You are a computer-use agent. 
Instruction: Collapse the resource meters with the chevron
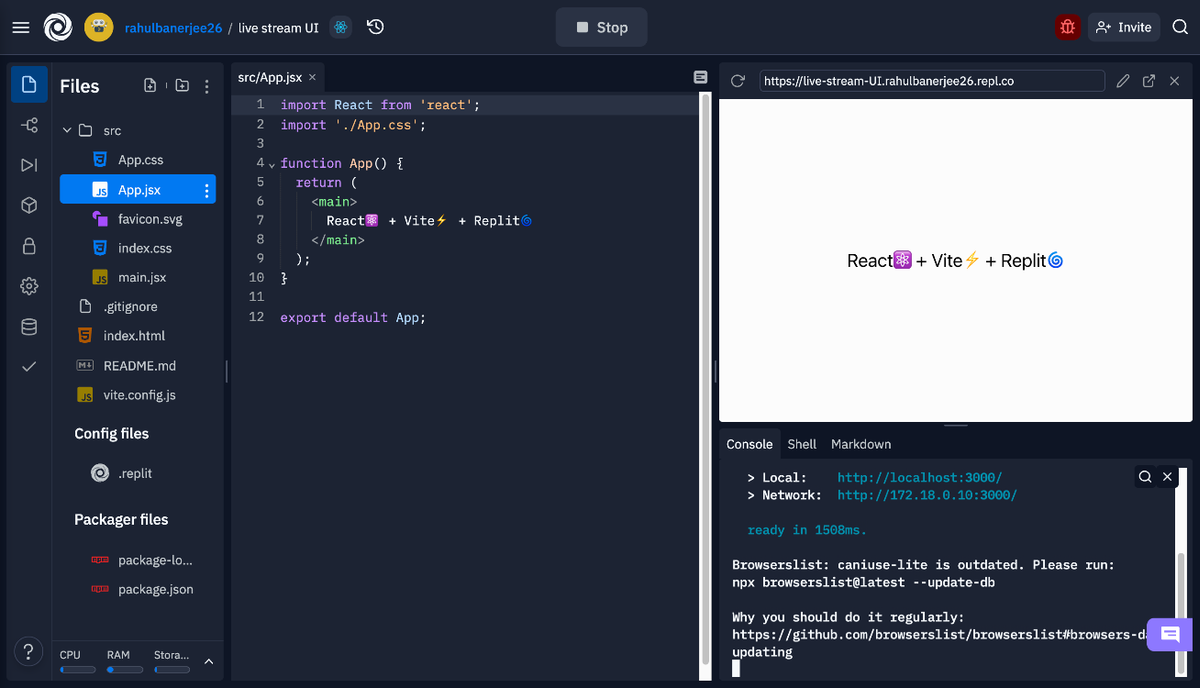pos(208,661)
